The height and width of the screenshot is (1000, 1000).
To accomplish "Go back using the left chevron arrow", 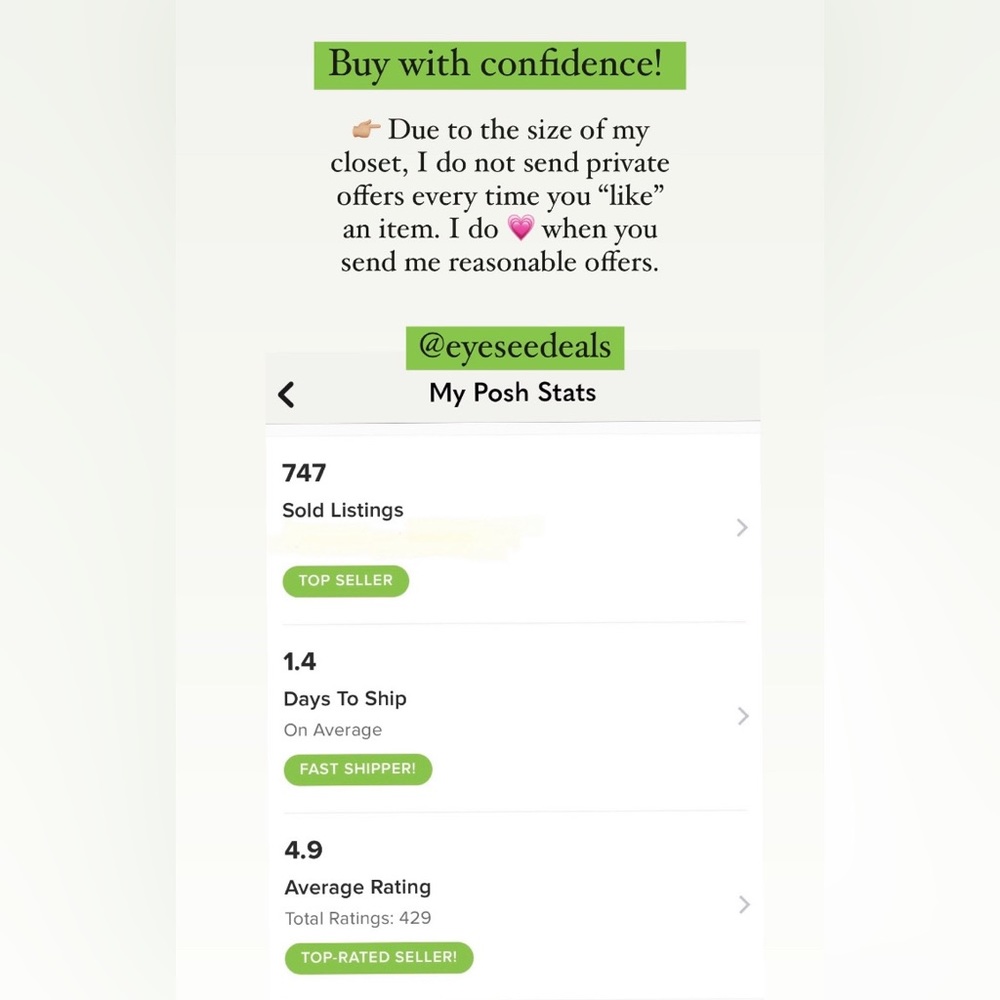I will [286, 394].
